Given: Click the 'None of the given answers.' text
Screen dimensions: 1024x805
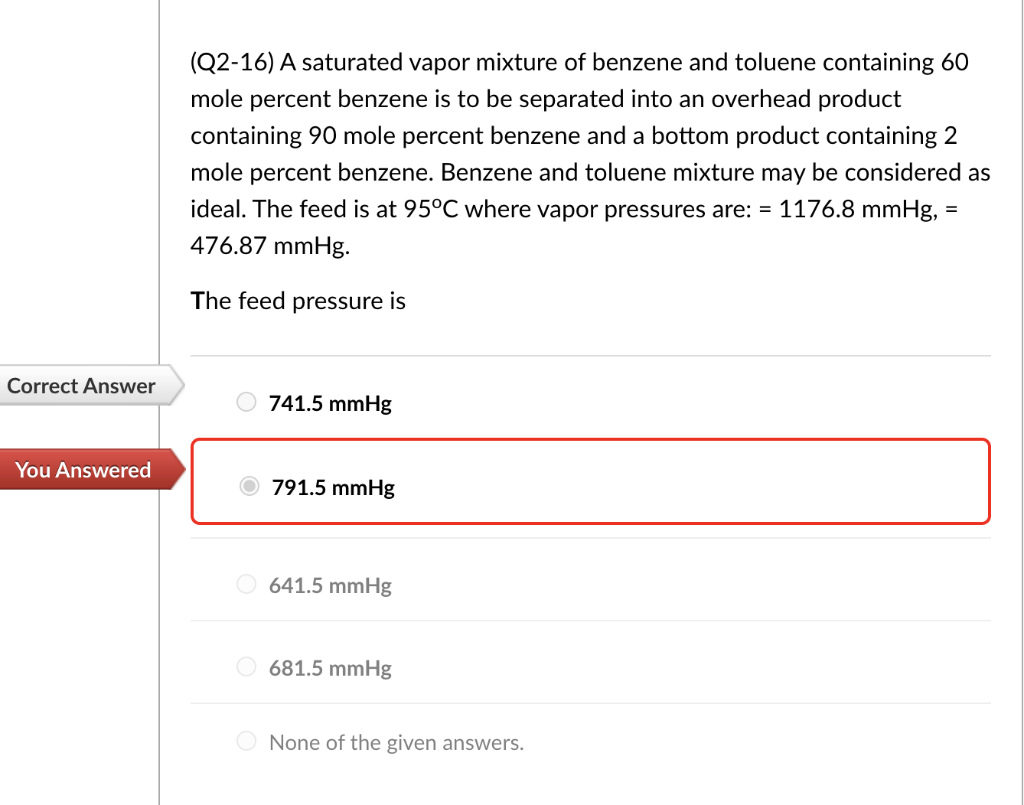Looking at the screenshot, I should 396,743.
